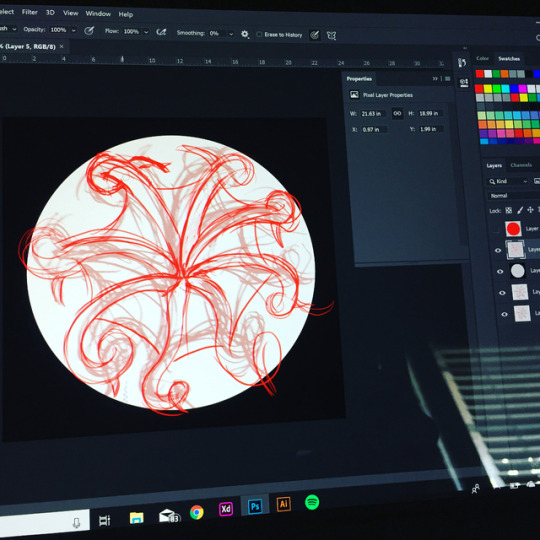Select gray circle layer thumbnail
540x540 pixels.
point(517,271)
